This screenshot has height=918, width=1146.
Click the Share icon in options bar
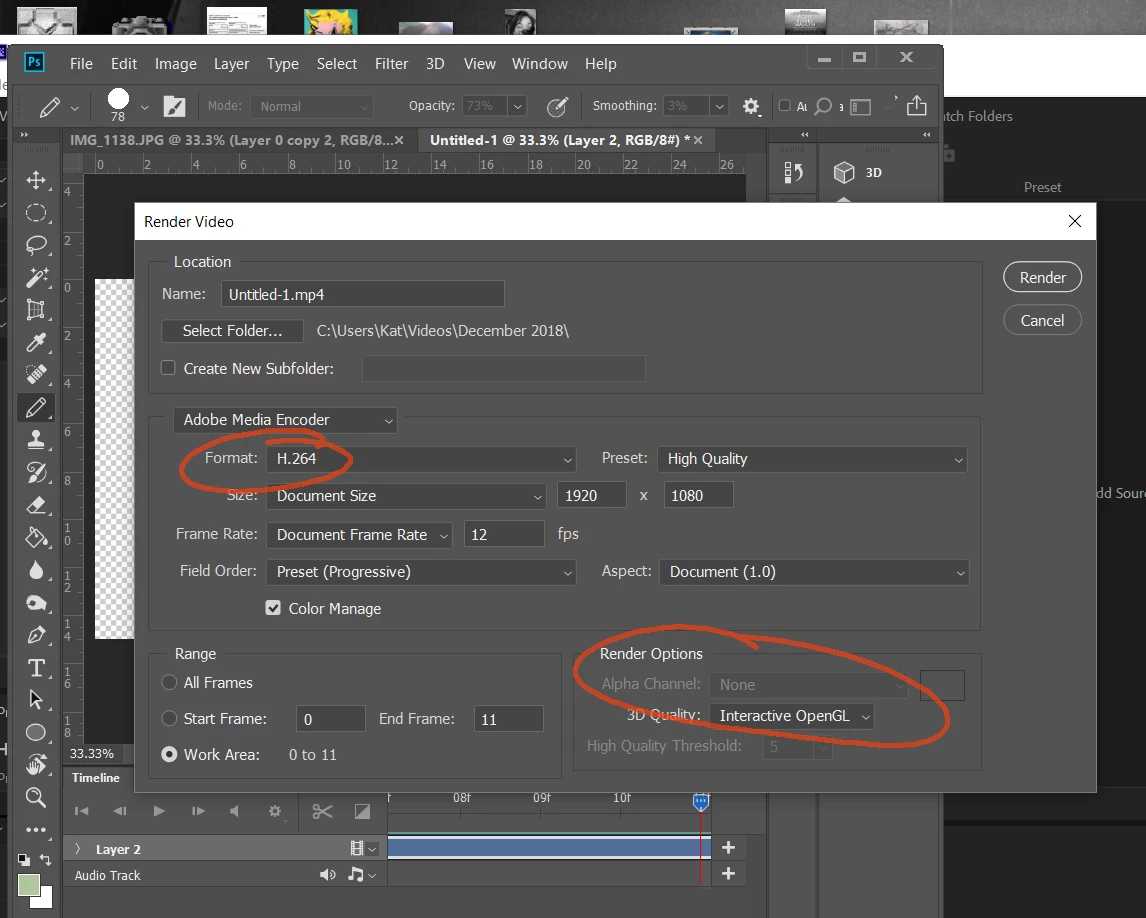[917, 106]
